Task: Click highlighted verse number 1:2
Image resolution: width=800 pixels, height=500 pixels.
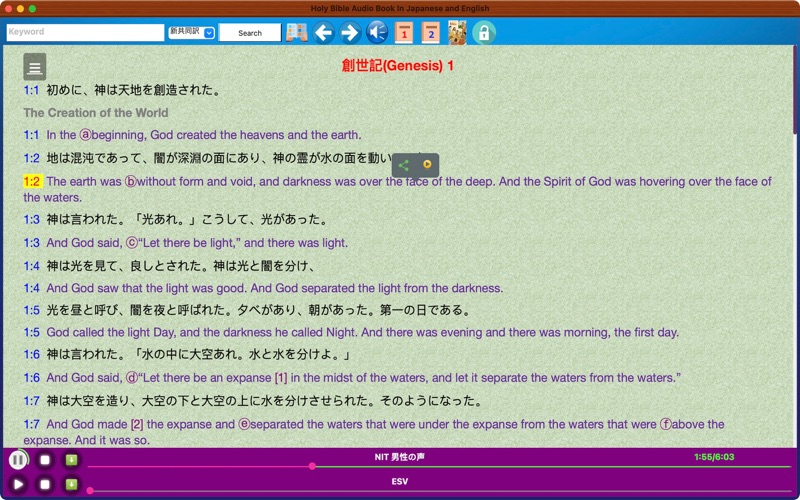Action: point(32,181)
